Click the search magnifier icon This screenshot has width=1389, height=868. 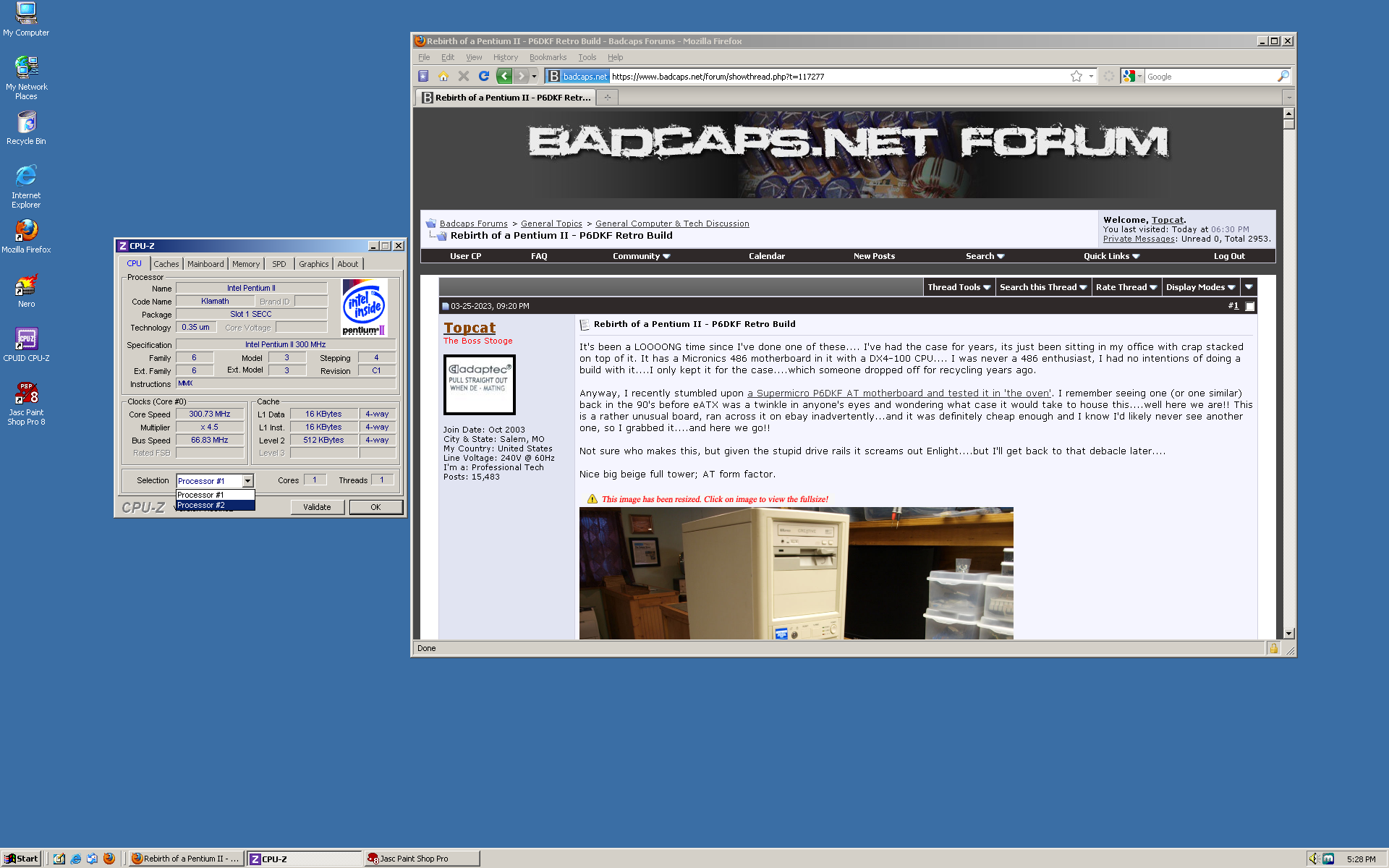tap(1283, 76)
